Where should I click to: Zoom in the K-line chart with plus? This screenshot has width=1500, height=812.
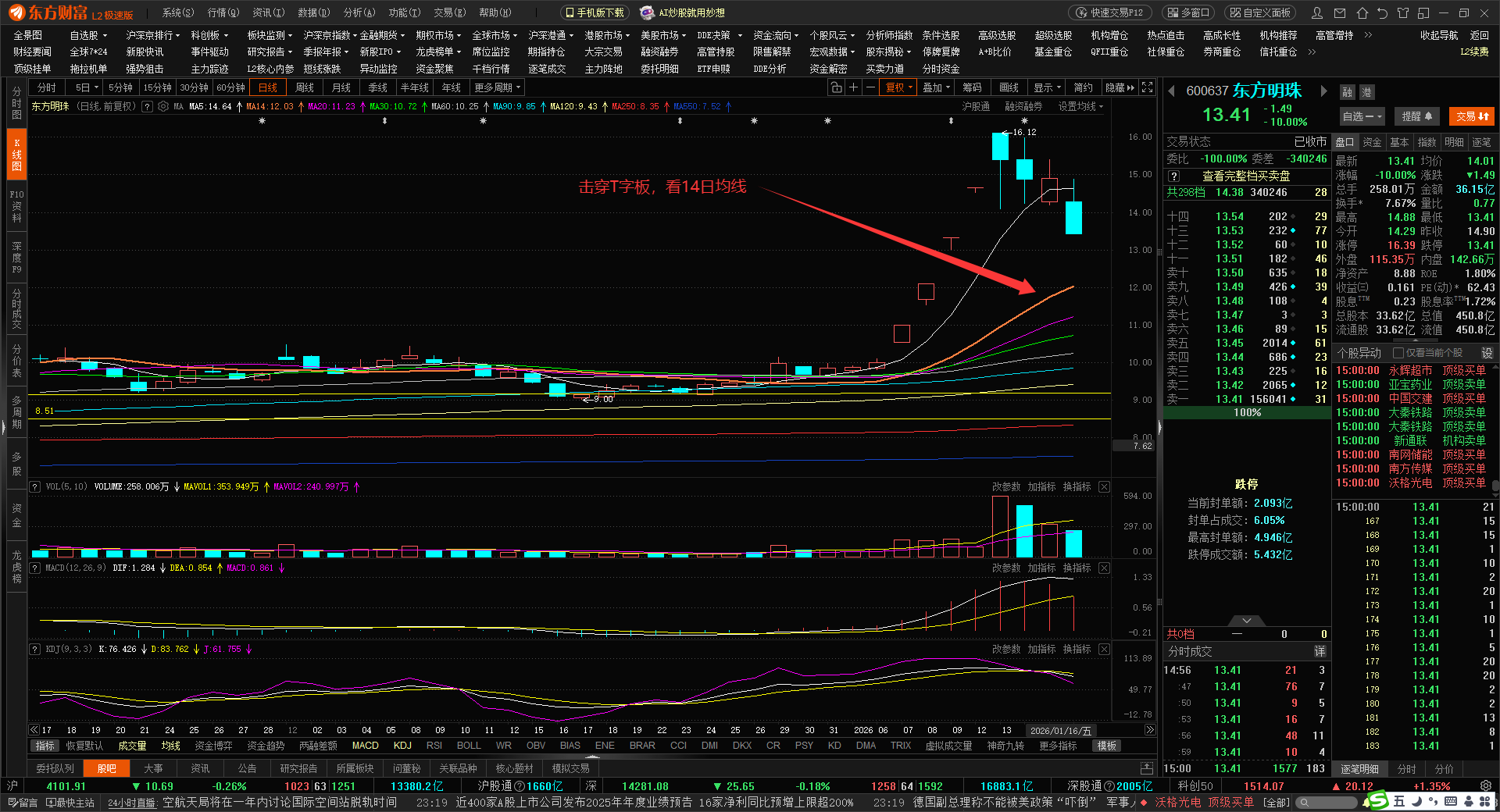click(854, 87)
